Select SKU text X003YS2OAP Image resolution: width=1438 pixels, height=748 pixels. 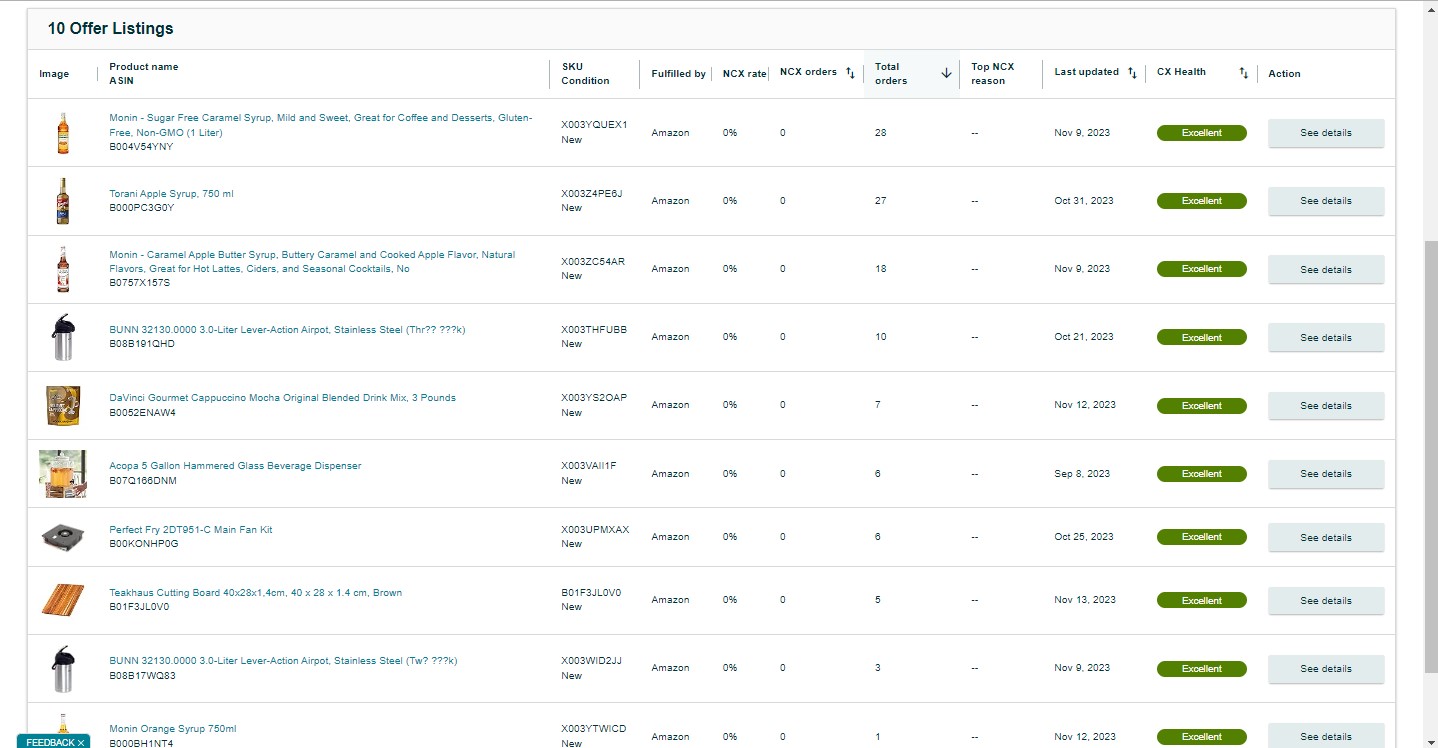point(594,398)
